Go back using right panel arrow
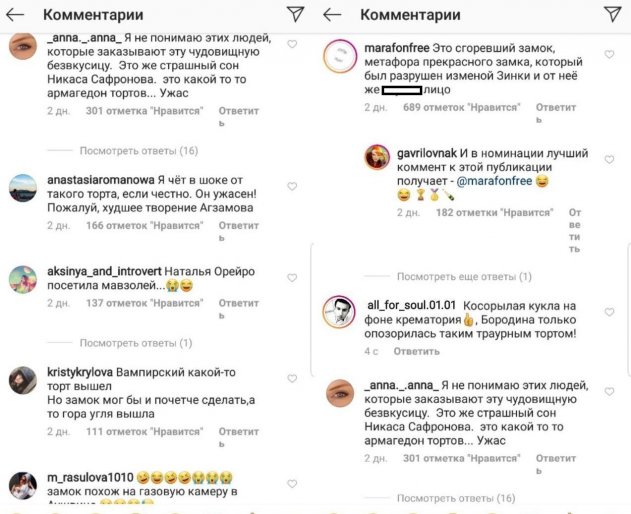The image size is (631, 514). point(333,15)
